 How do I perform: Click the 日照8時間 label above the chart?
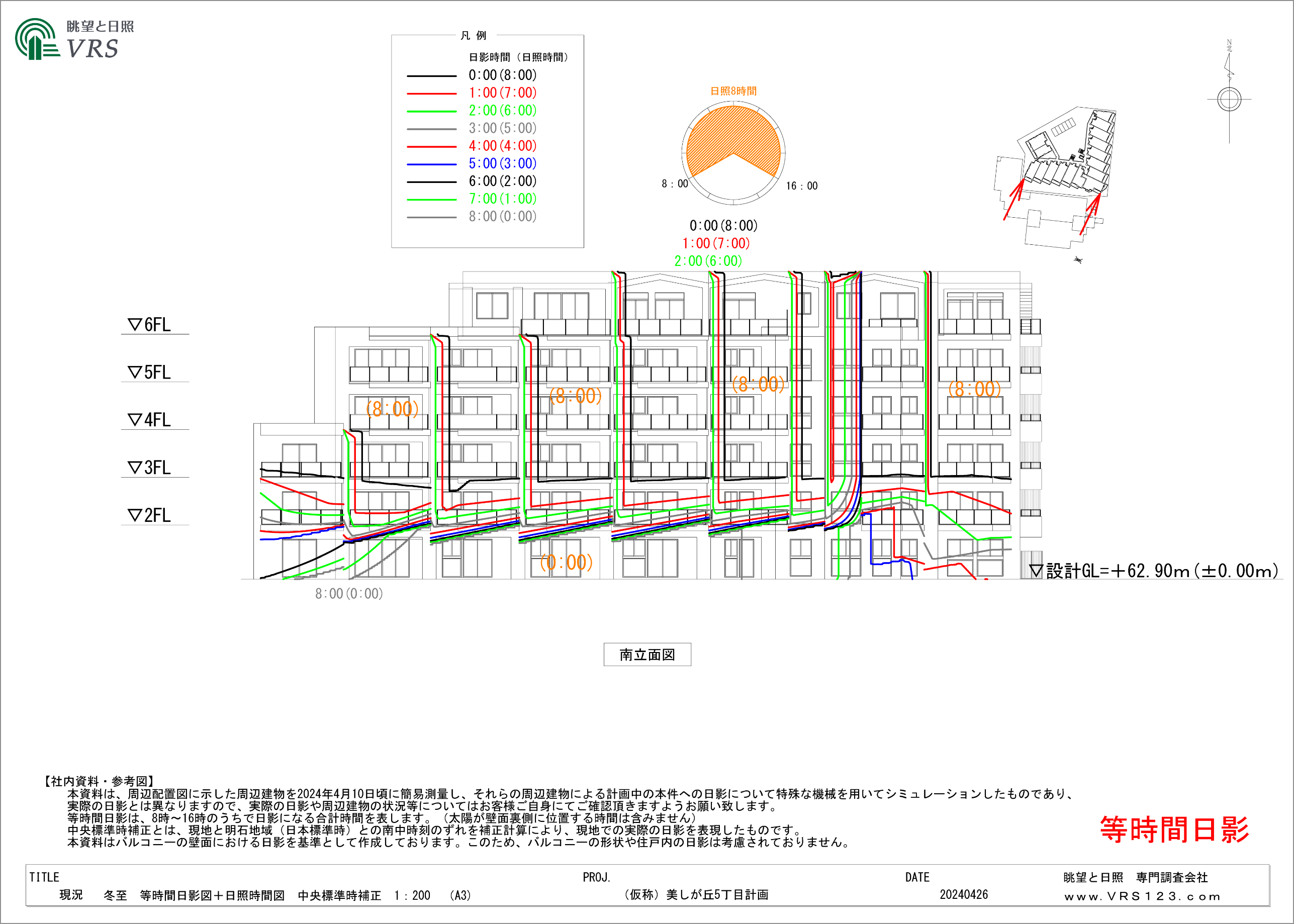pyautogui.click(x=733, y=91)
